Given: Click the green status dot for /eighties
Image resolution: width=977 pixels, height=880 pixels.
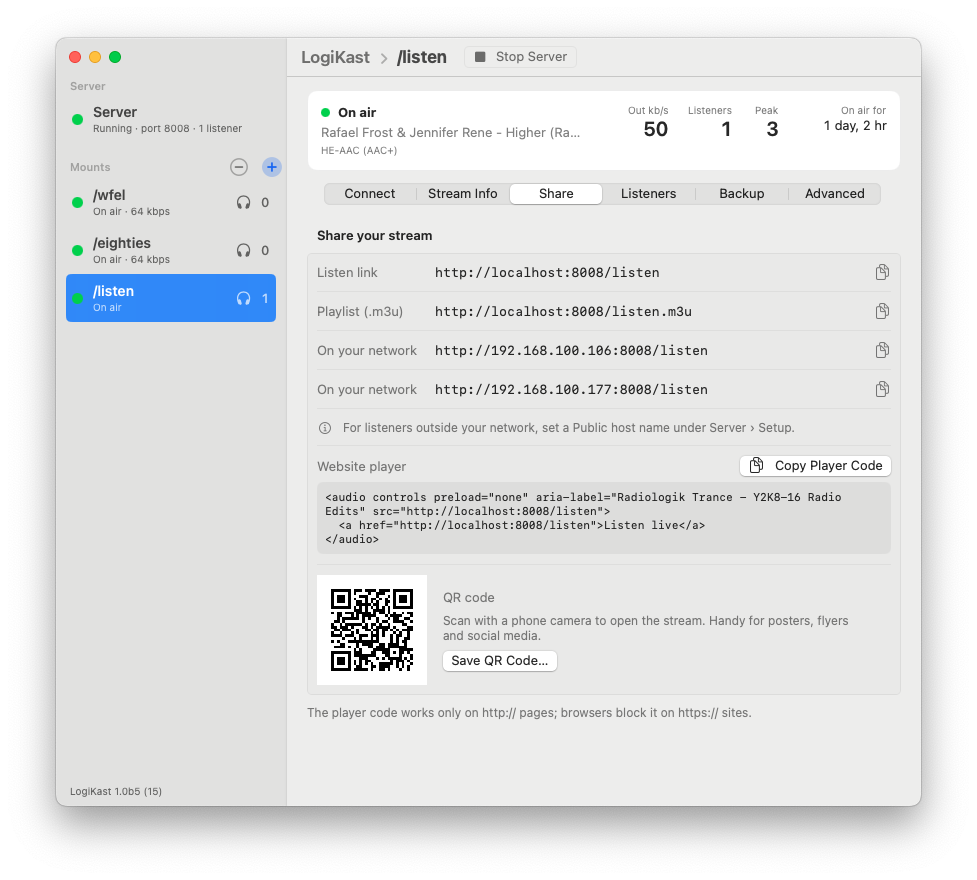Looking at the screenshot, I should click(x=77, y=251).
